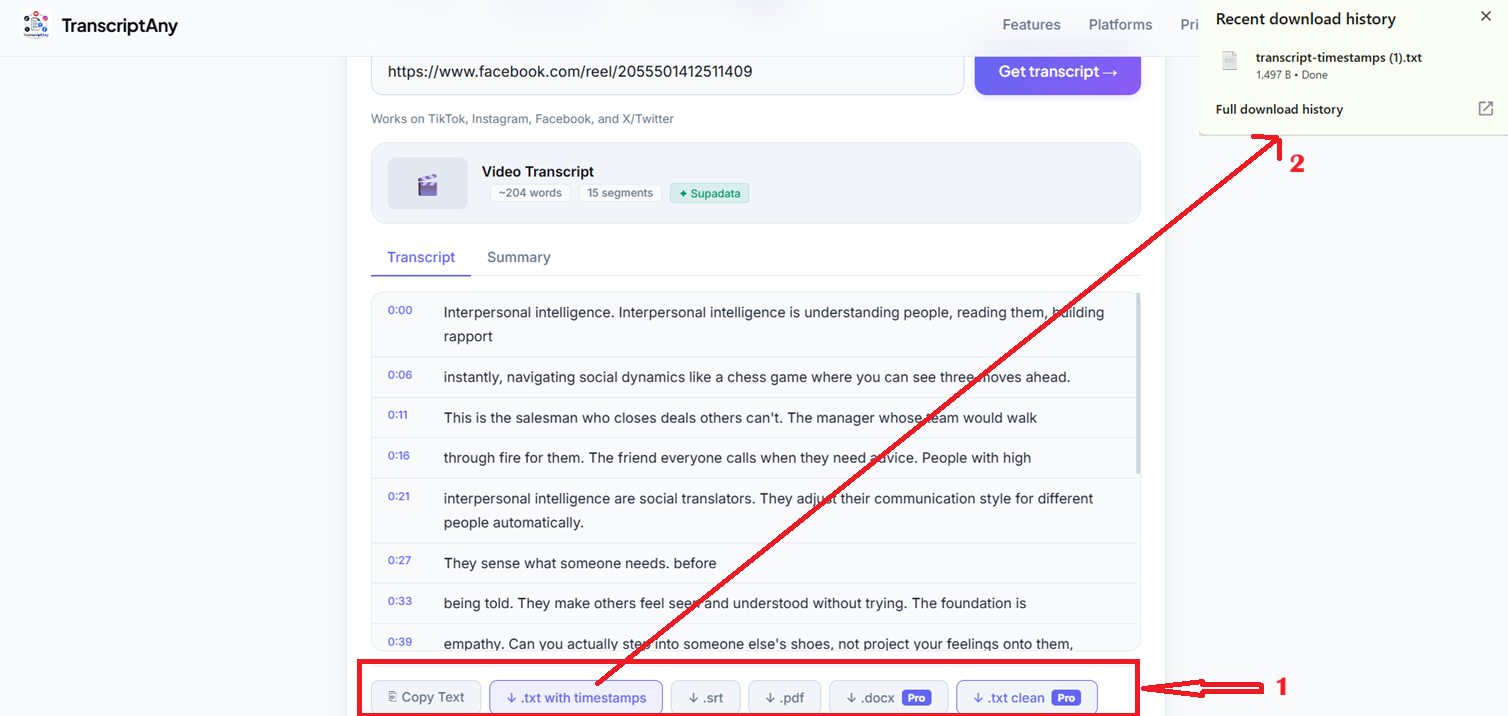Click the 0:33 timestamp
The height and width of the screenshot is (716, 1508).
click(400, 601)
